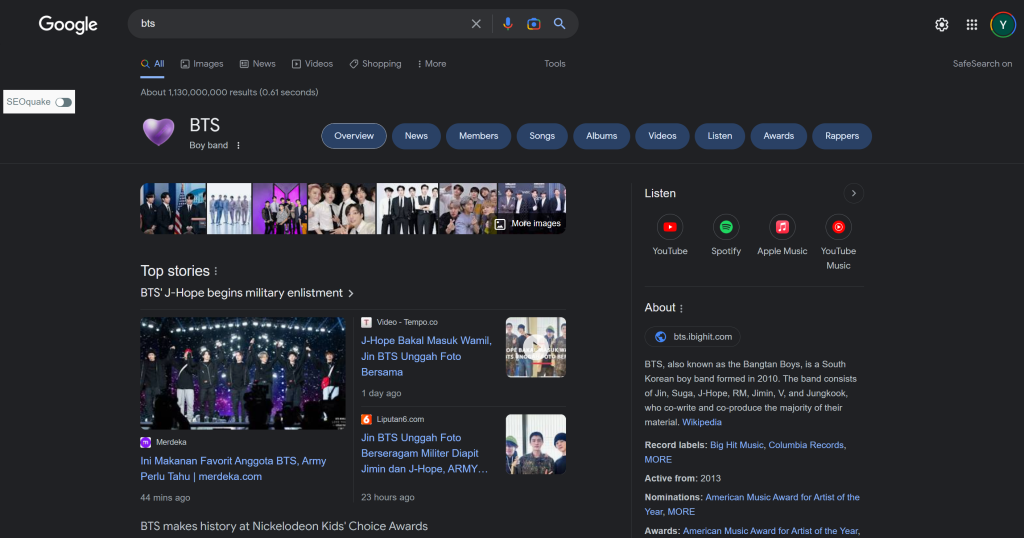Open the Google account avatar

(1002, 25)
